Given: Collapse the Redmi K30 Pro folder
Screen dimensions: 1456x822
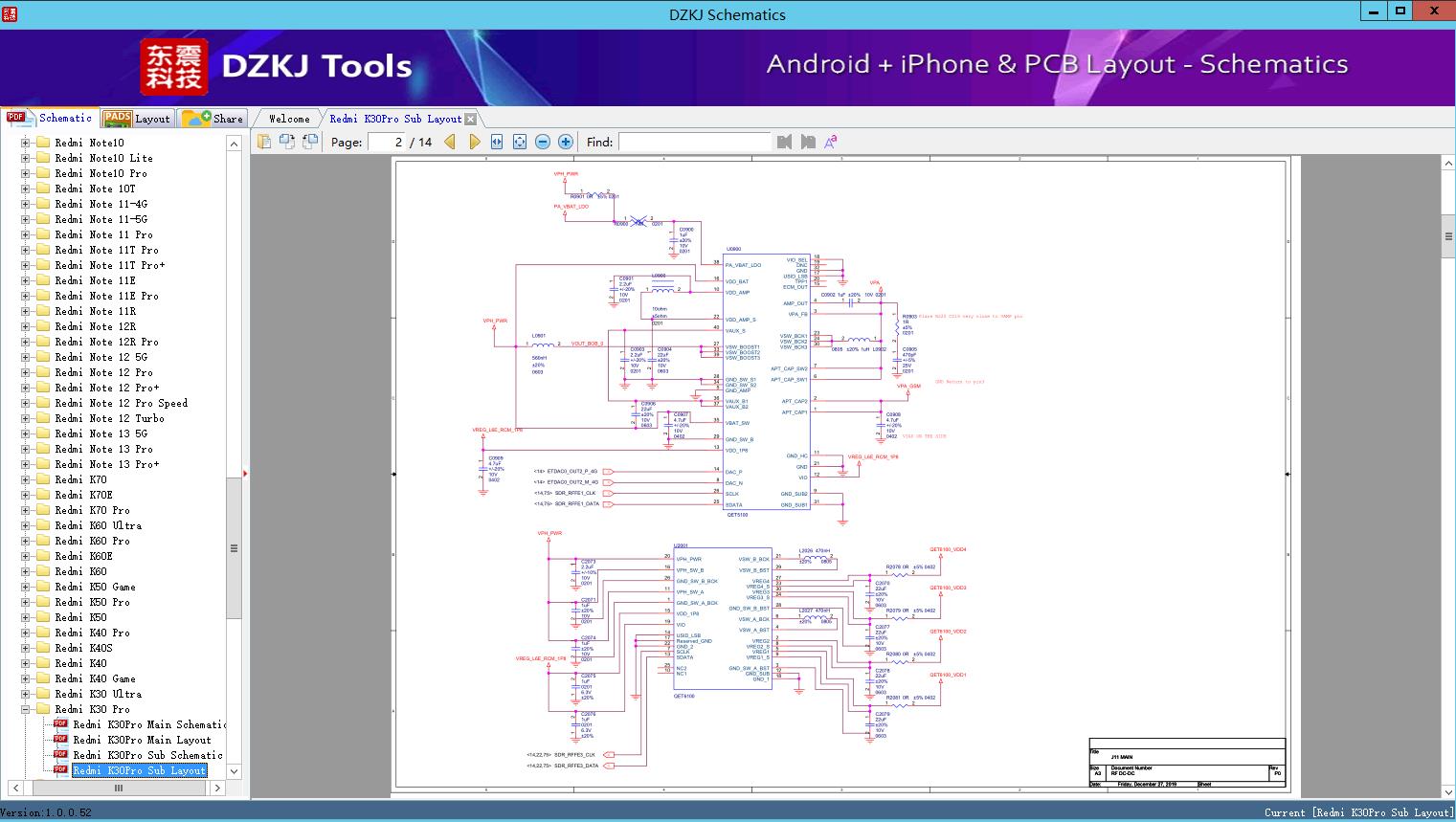Looking at the screenshot, I should (x=26, y=709).
